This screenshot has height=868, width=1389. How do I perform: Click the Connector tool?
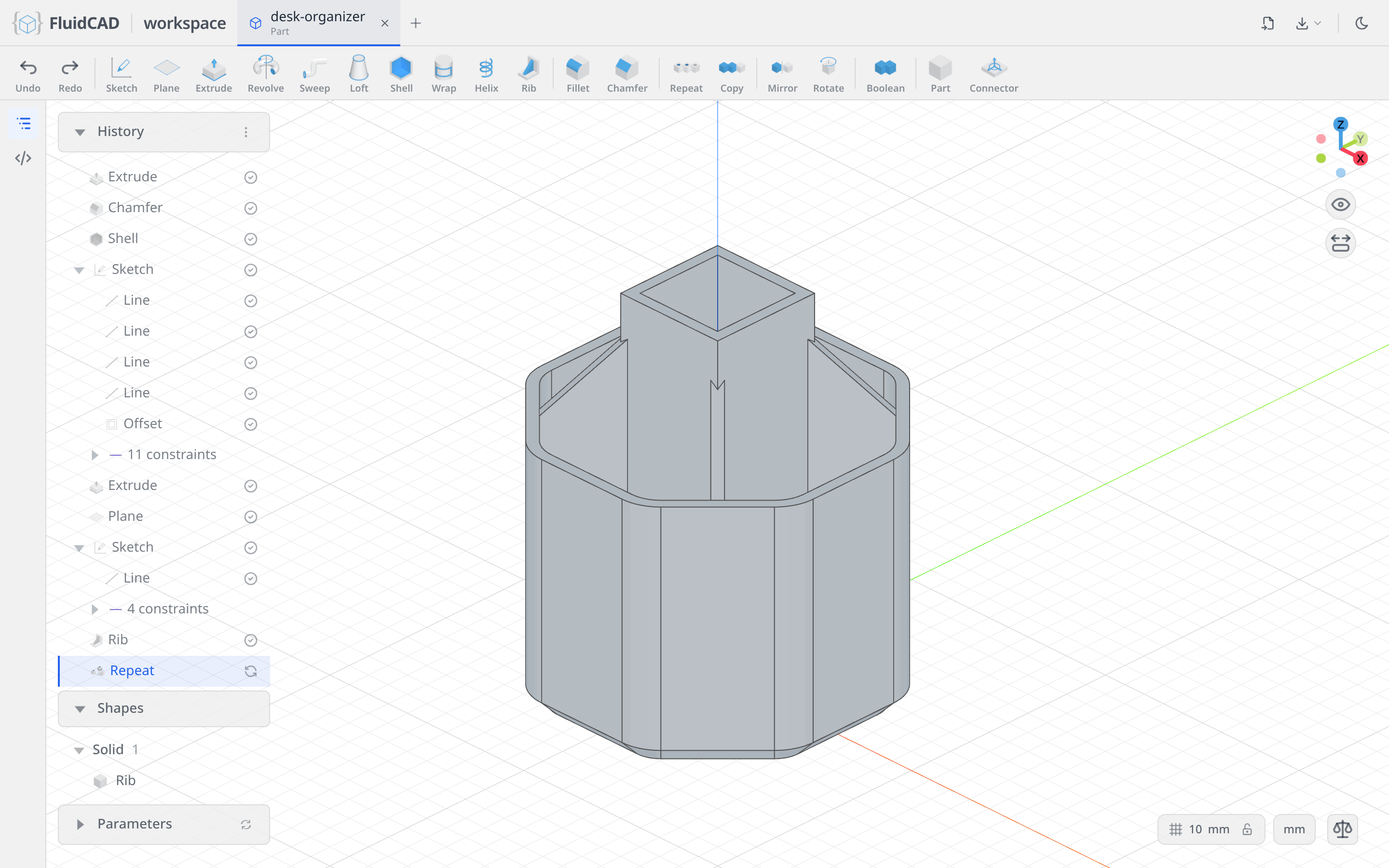tap(994, 75)
